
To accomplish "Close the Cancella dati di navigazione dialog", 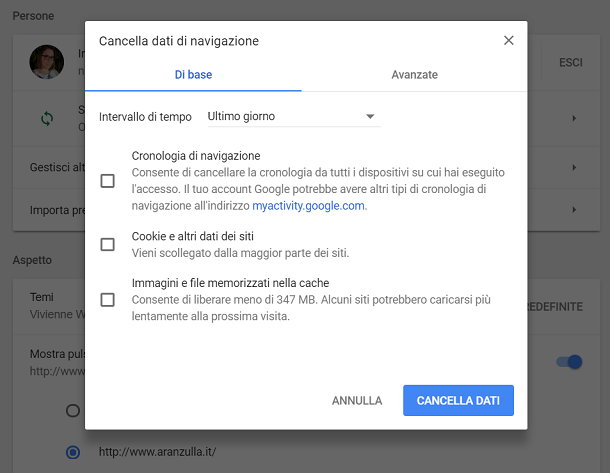I will point(508,40).
